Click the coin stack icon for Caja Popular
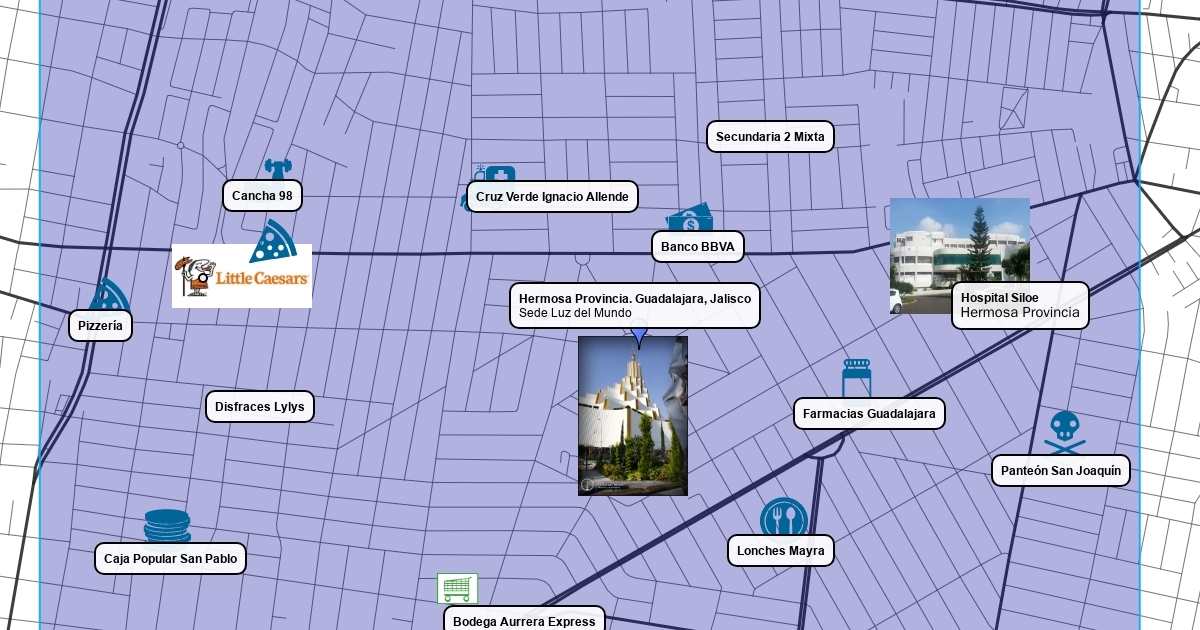Viewport: 1200px width, 630px height. pos(167,526)
